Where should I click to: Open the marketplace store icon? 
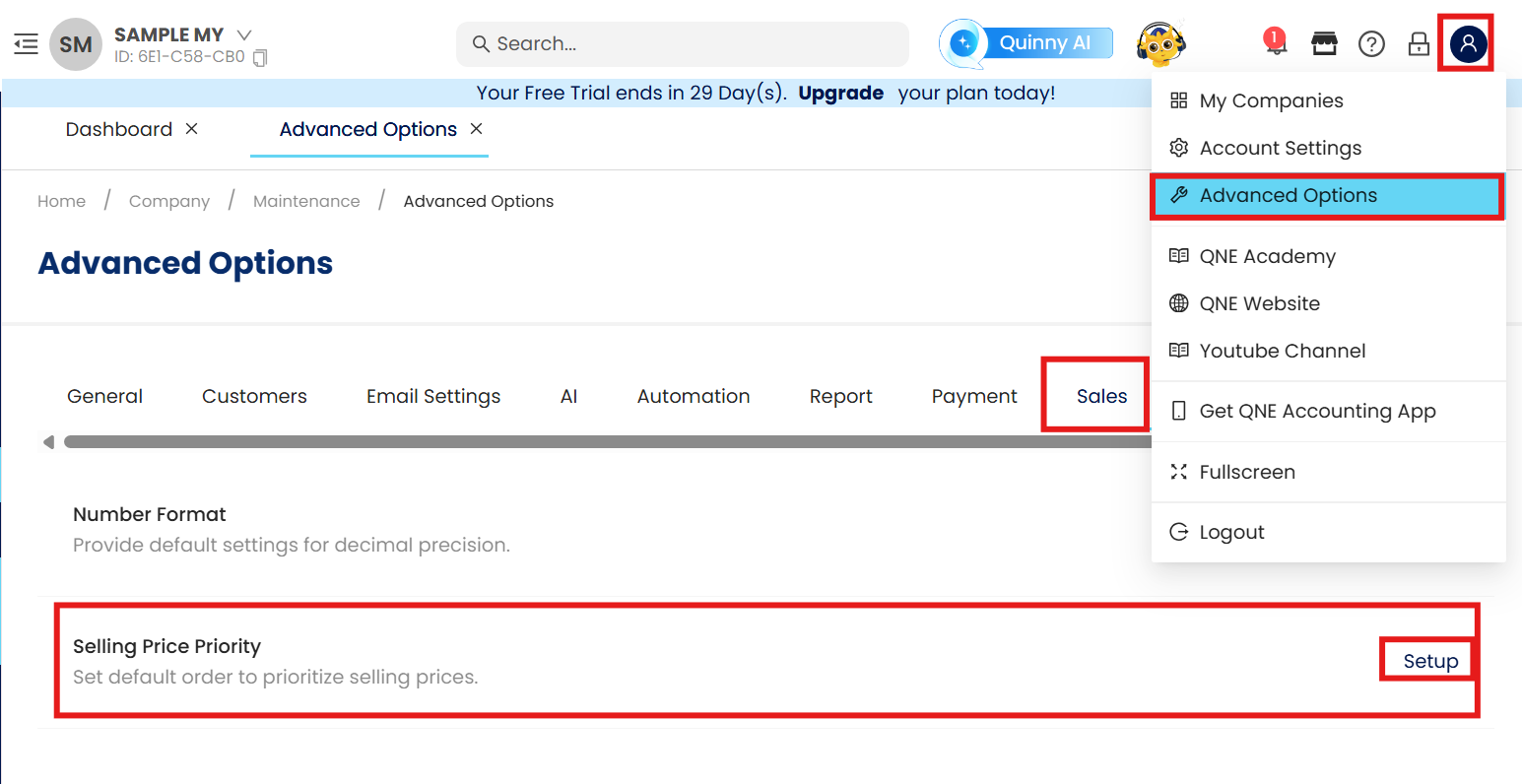[x=1324, y=43]
